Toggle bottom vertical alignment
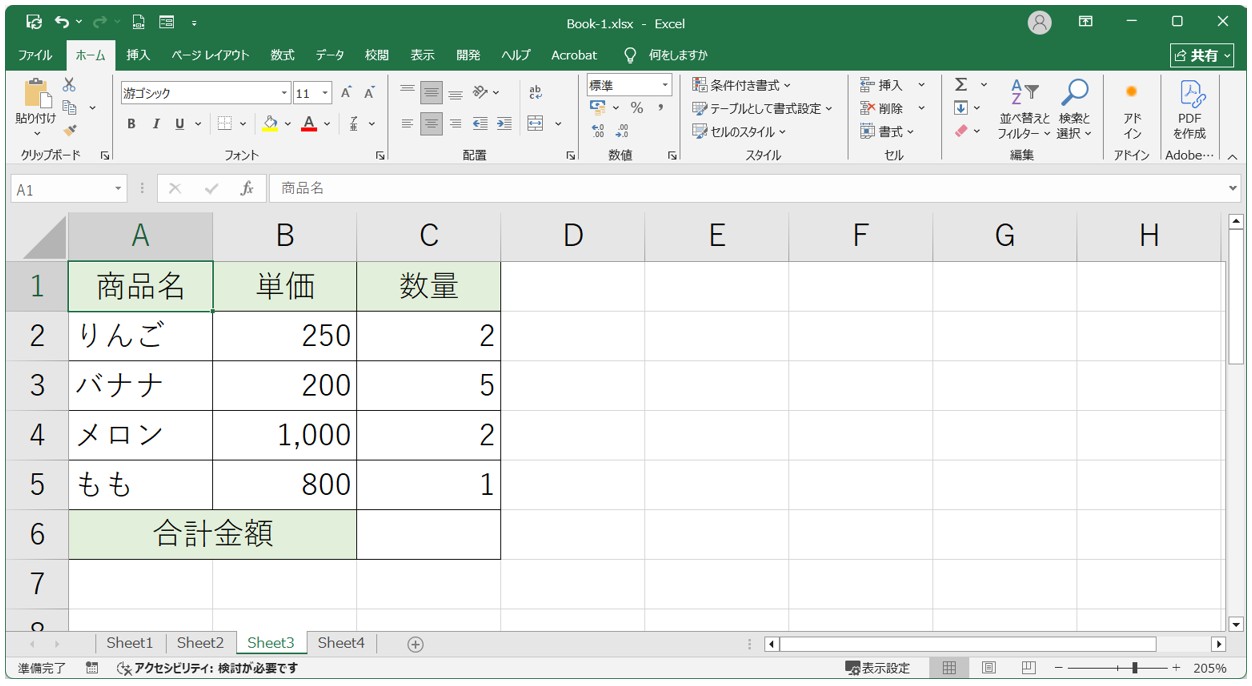1252x686 pixels. [455, 93]
